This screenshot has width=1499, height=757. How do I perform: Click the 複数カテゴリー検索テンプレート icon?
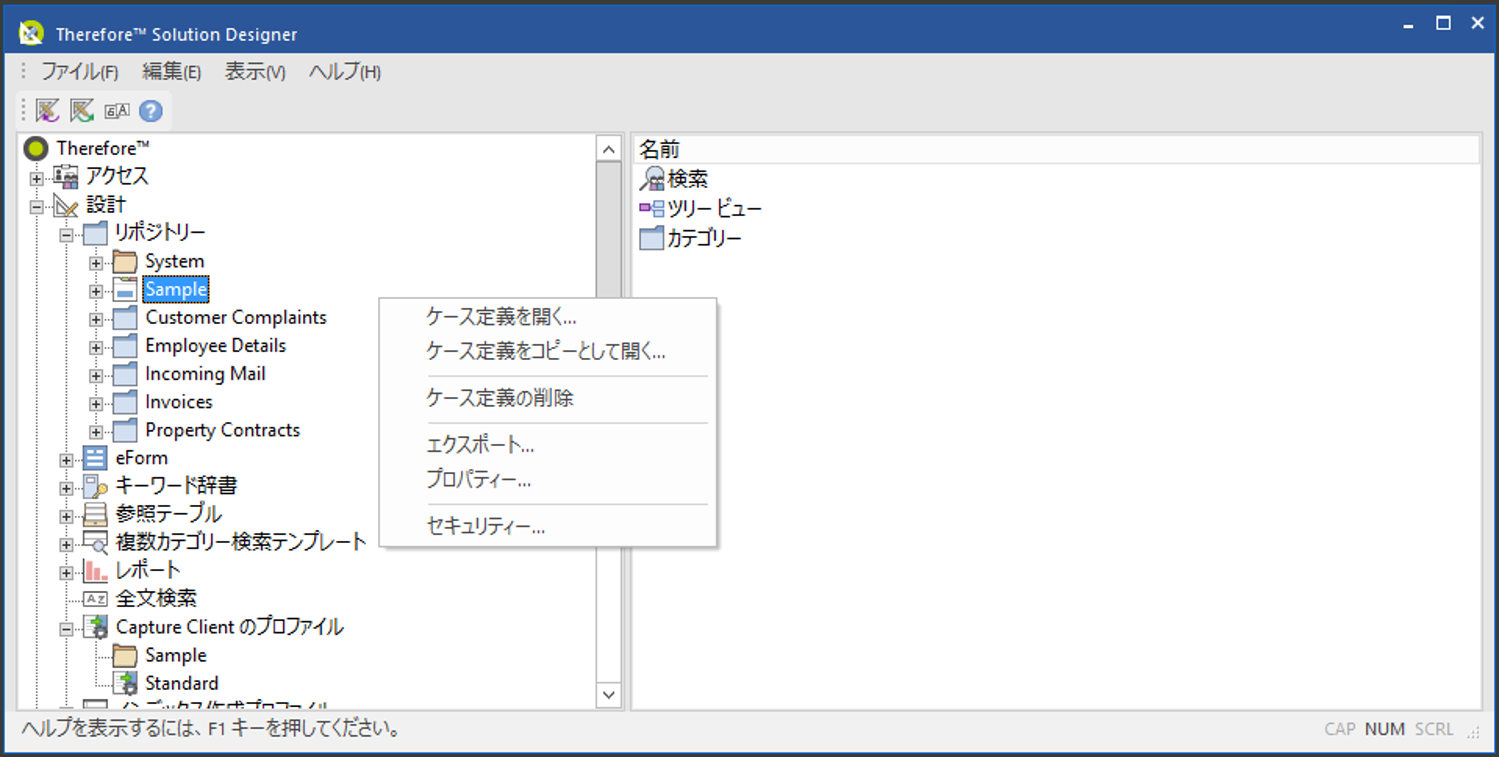(x=95, y=543)
